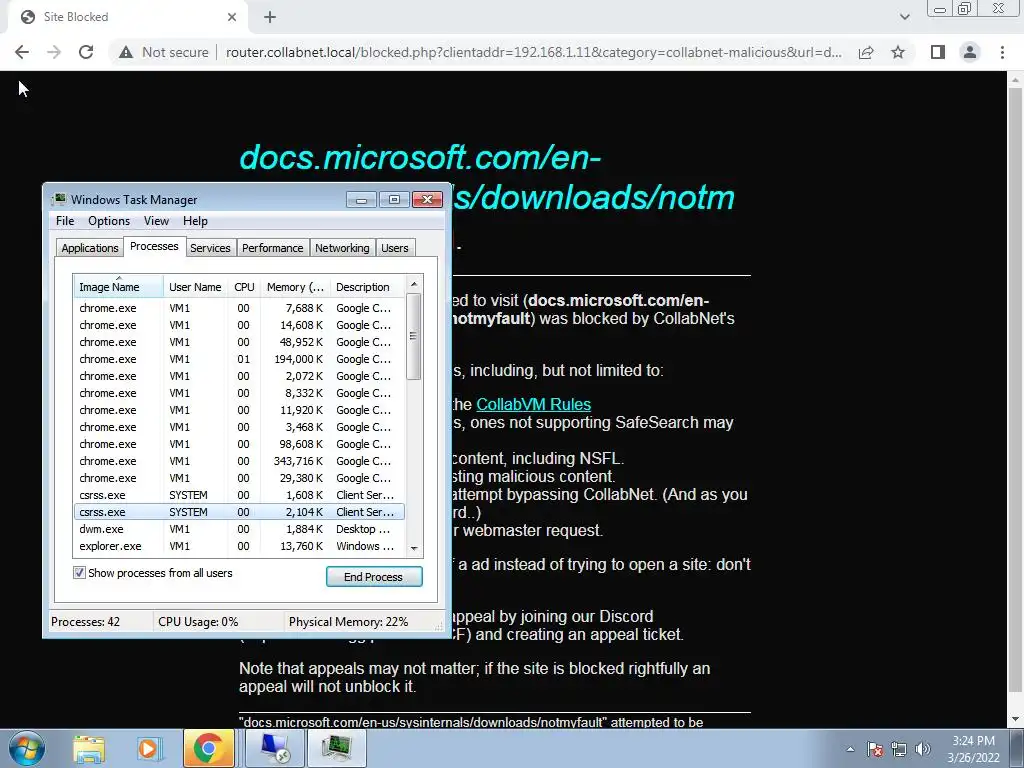Open Task Manager Help menu
Viewport: 1024px width, 768px height.
click(x=195, y=221)
